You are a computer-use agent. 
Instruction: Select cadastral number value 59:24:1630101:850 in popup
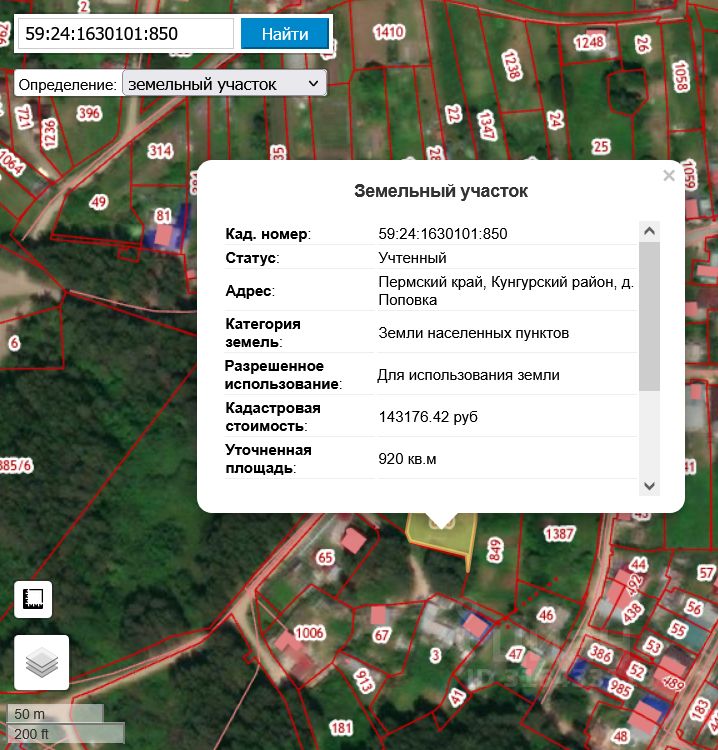point(442,233)
